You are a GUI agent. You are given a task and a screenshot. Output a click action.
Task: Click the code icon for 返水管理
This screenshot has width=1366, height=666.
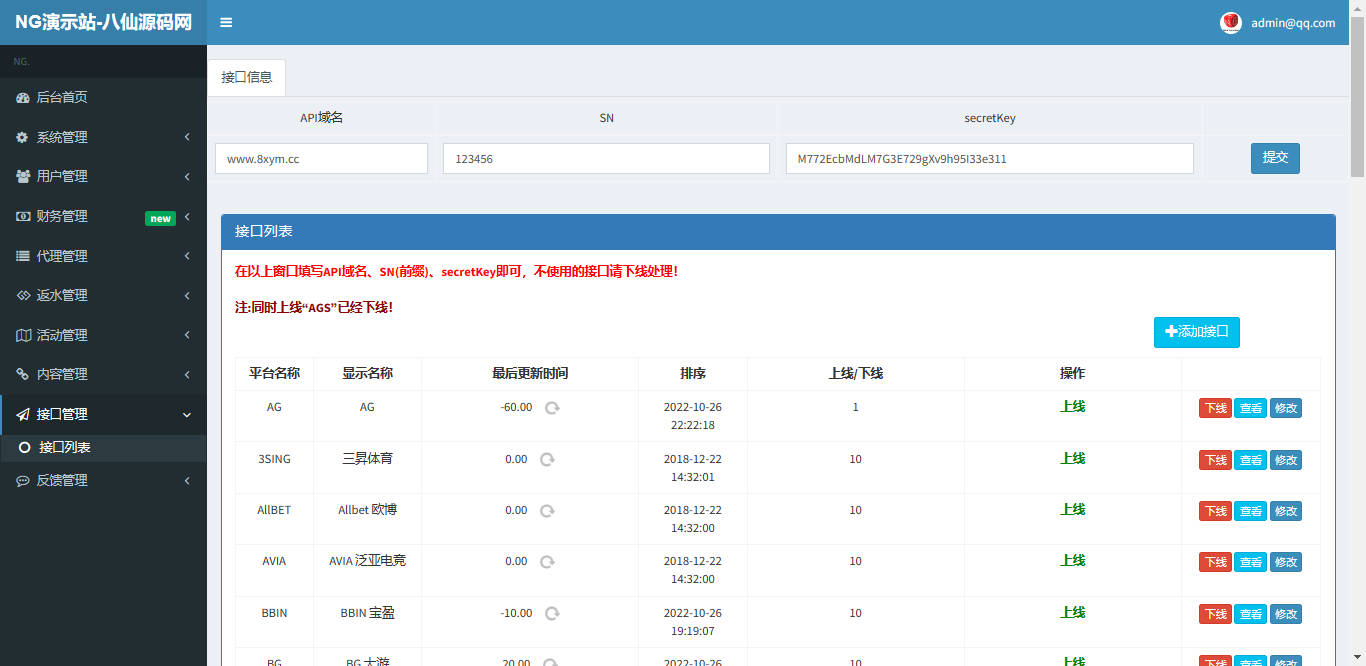(22, 295)
